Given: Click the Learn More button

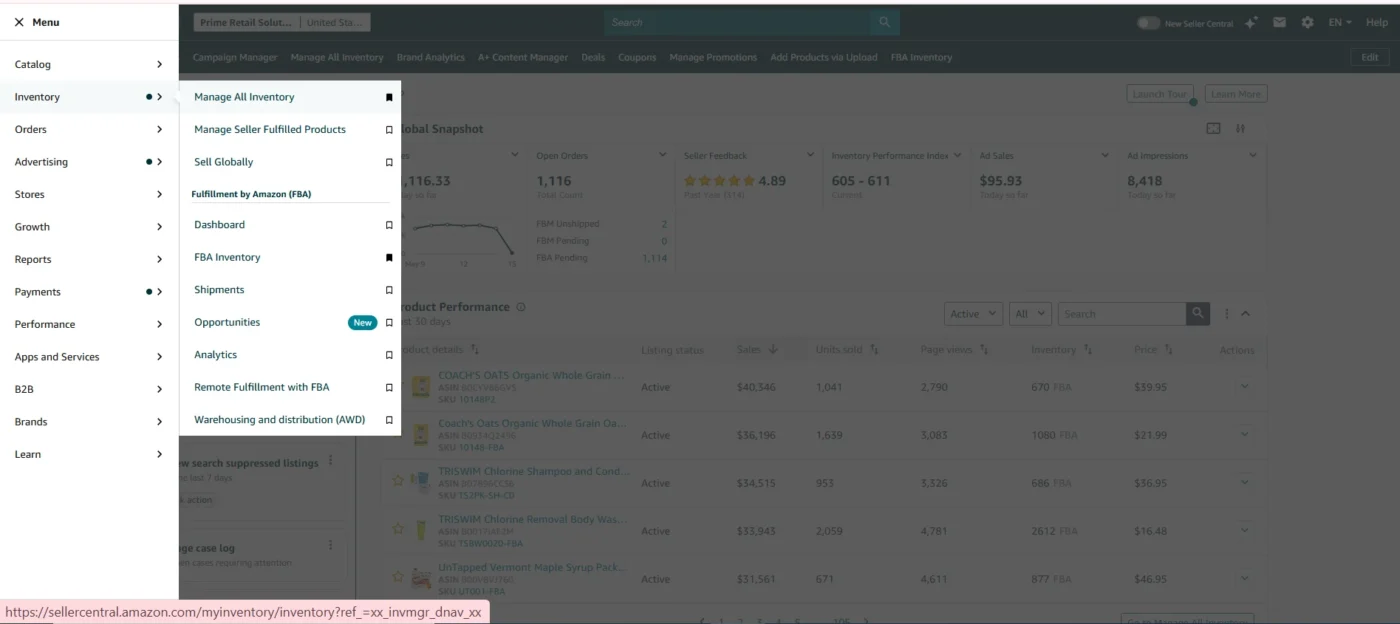Looking at the screenshot, I should [x=1236, y=94].
